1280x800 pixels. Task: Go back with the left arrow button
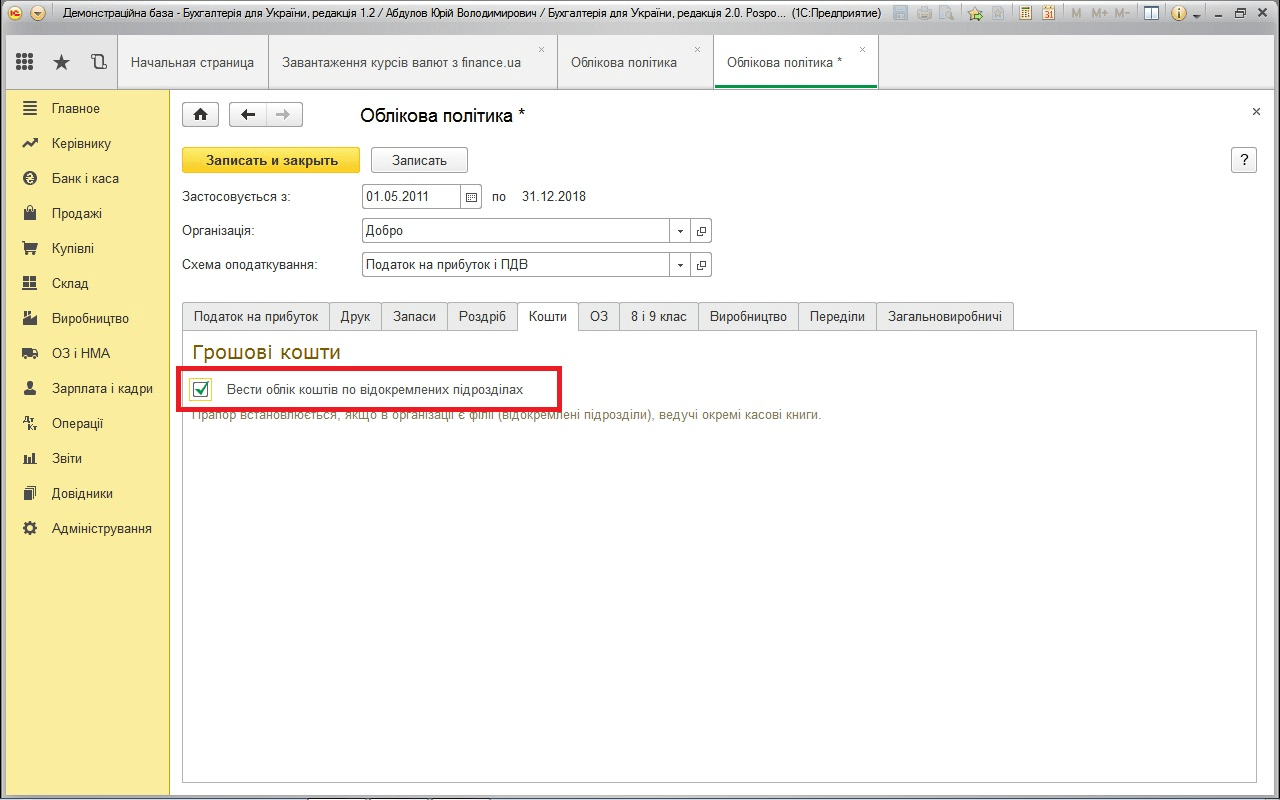click(248, 115)
